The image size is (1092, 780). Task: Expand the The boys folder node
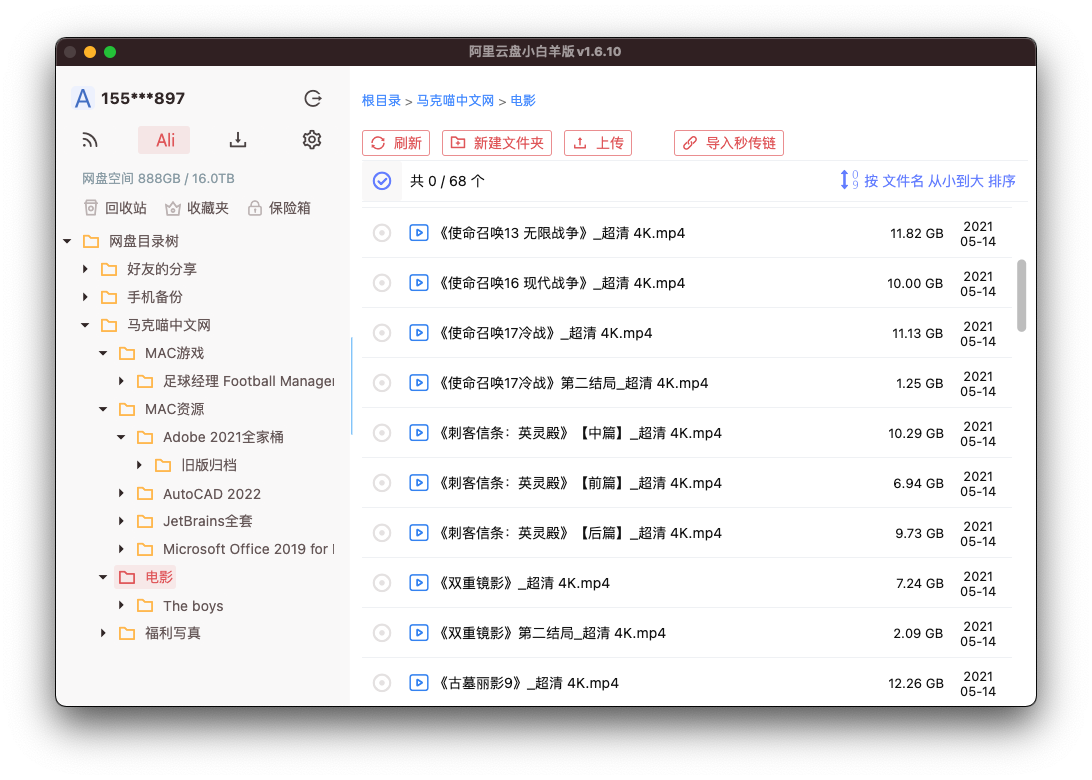(121, 605)
